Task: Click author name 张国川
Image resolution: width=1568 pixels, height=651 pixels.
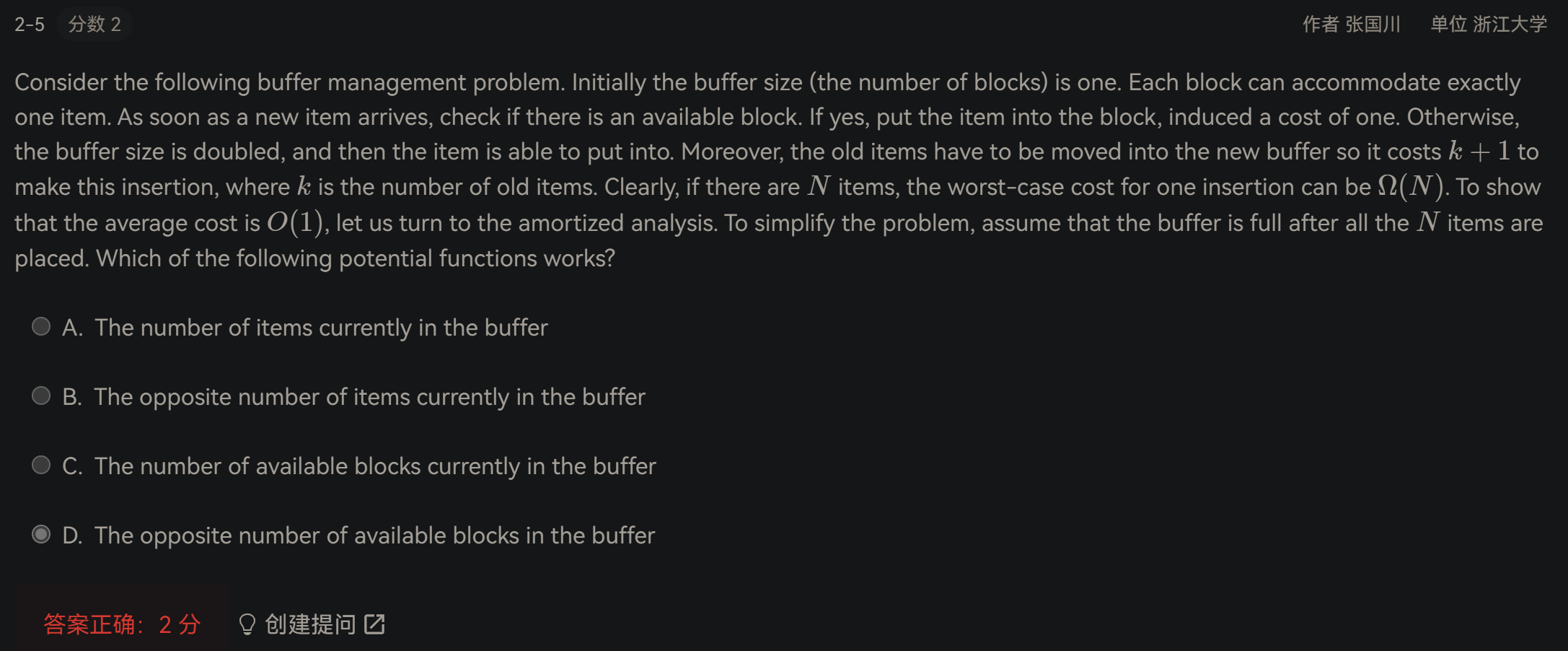Action: (1373, 25)
